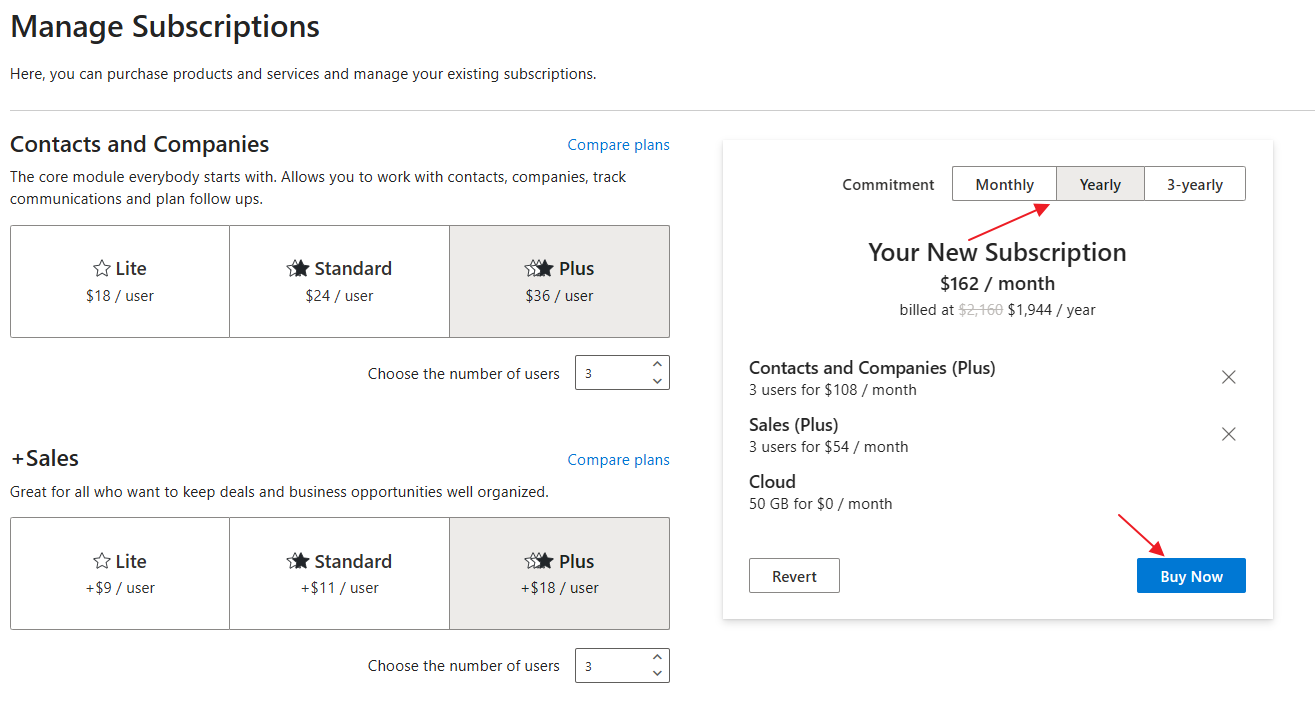
Task: Select Yearly commitment option
Action: [x=1100, y=184]
